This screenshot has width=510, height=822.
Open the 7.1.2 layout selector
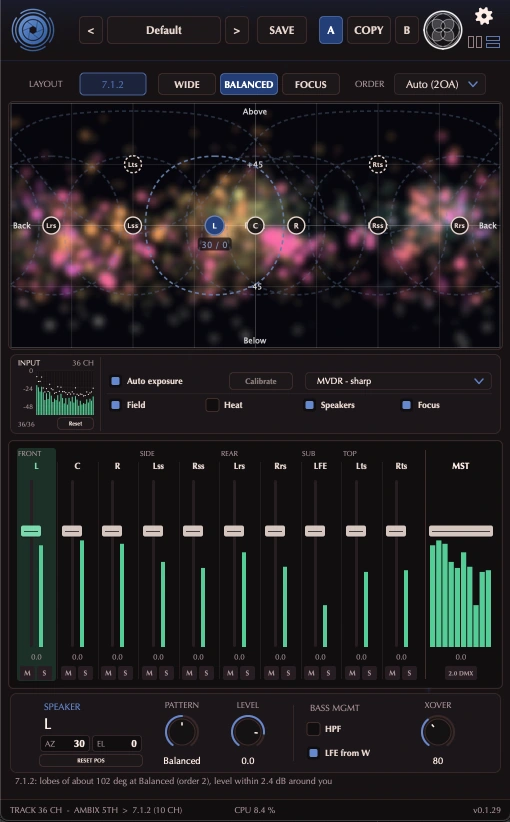pos(113,84)
